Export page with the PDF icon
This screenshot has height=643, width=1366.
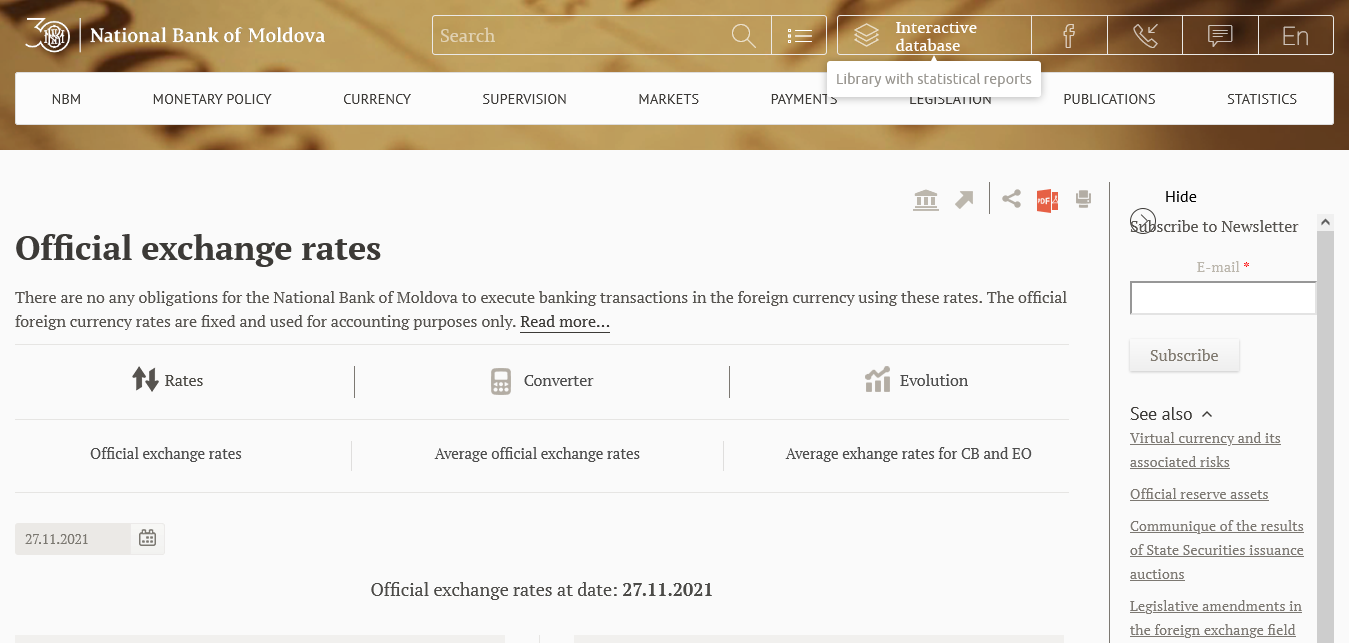point(1047,200)
